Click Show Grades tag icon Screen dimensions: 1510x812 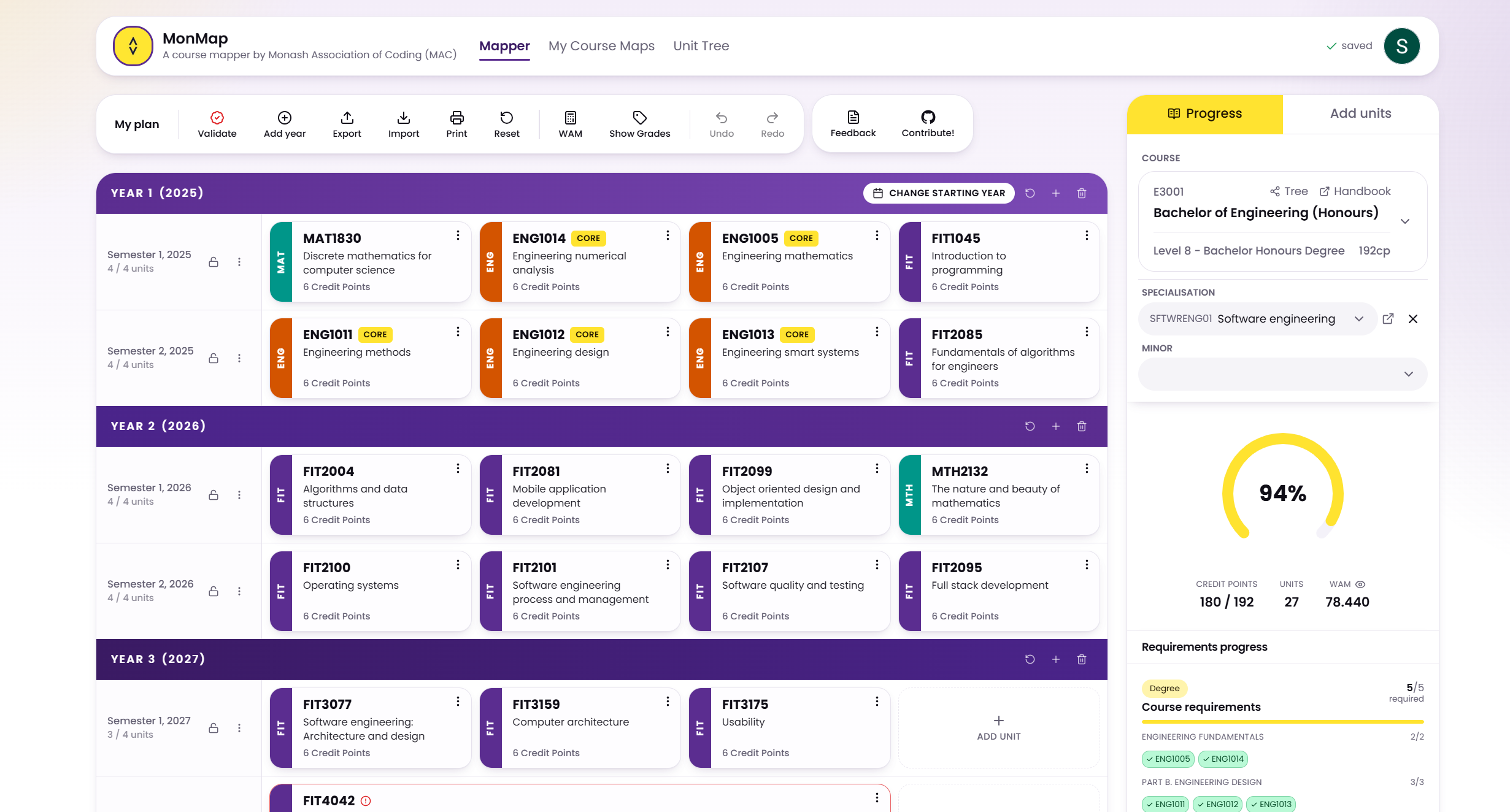(640, 117)
